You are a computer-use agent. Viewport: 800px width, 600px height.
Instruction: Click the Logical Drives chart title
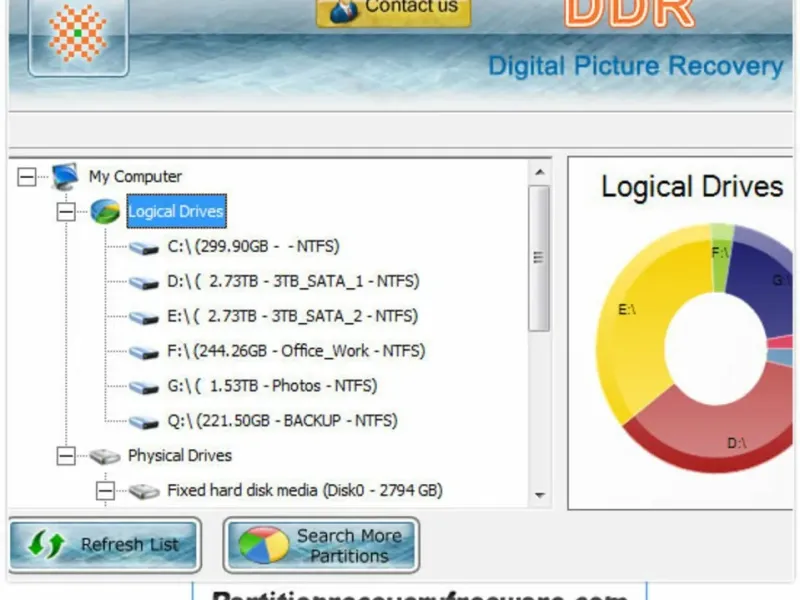pos(692,187)
